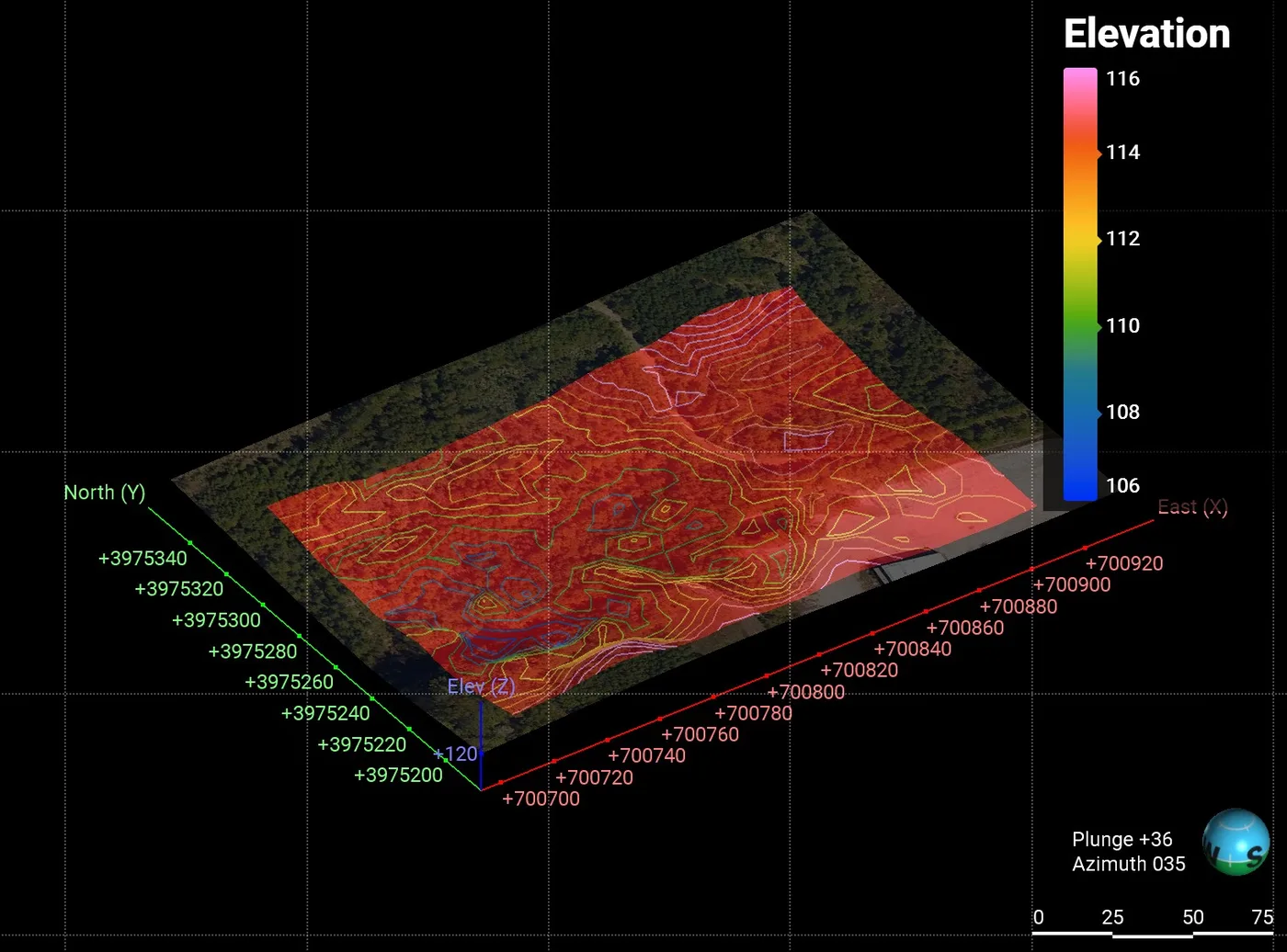This screenshot has height=952, width=1287.
Task: Click the East (X) axis label
Action: [1192, 507]
